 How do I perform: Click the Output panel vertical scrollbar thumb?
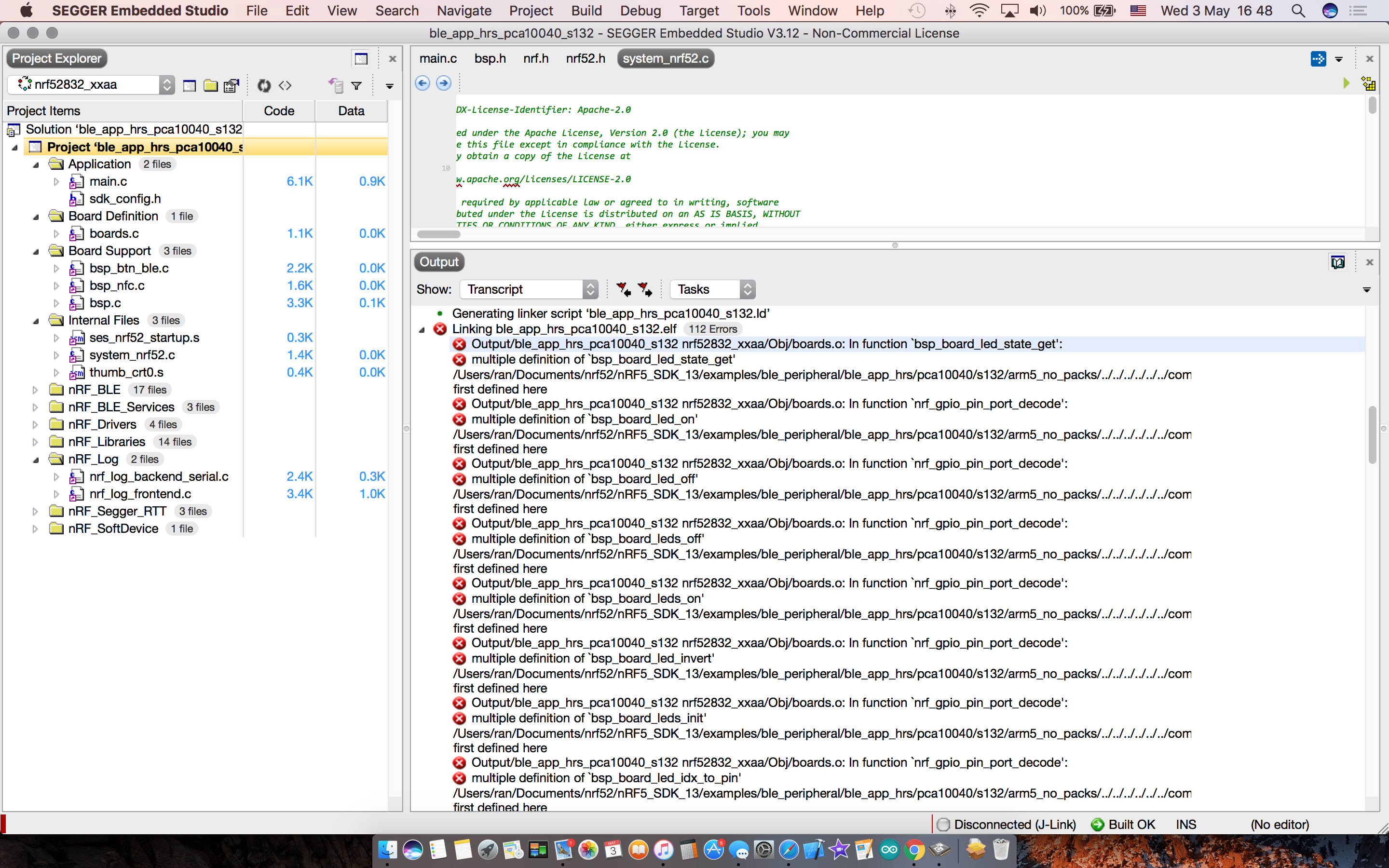click(1372, 434)
